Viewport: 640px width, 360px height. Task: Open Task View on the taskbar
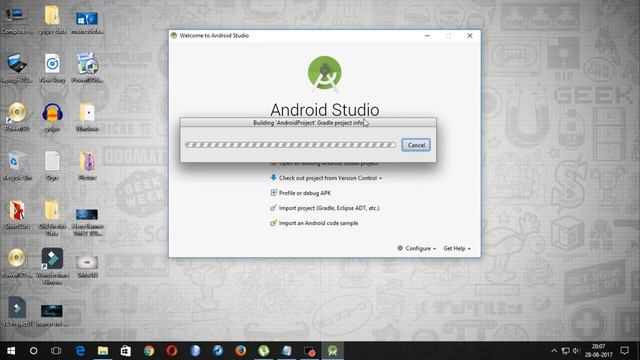click(x=56, y=351)
